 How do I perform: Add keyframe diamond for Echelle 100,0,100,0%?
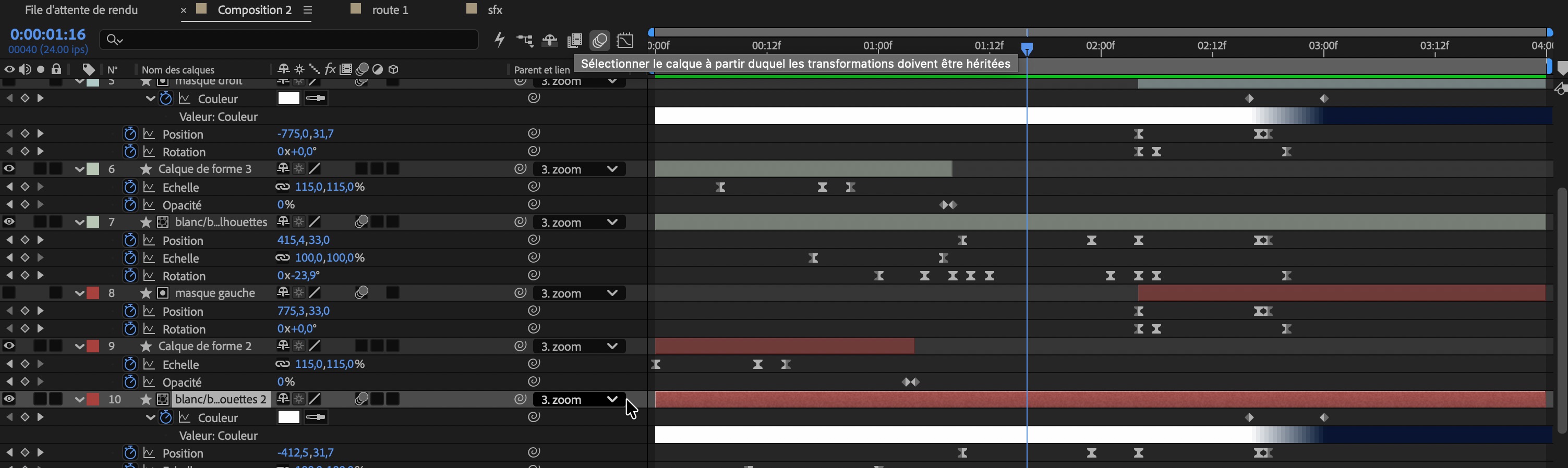[25, 257]
